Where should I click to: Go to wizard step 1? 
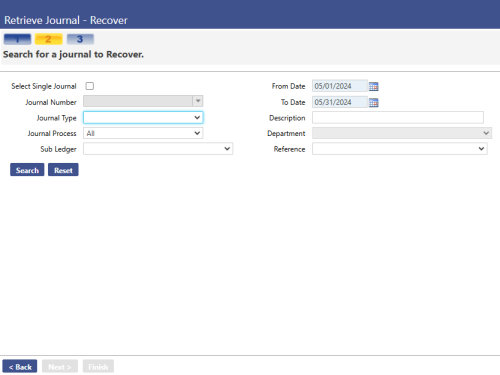point(17,39)
